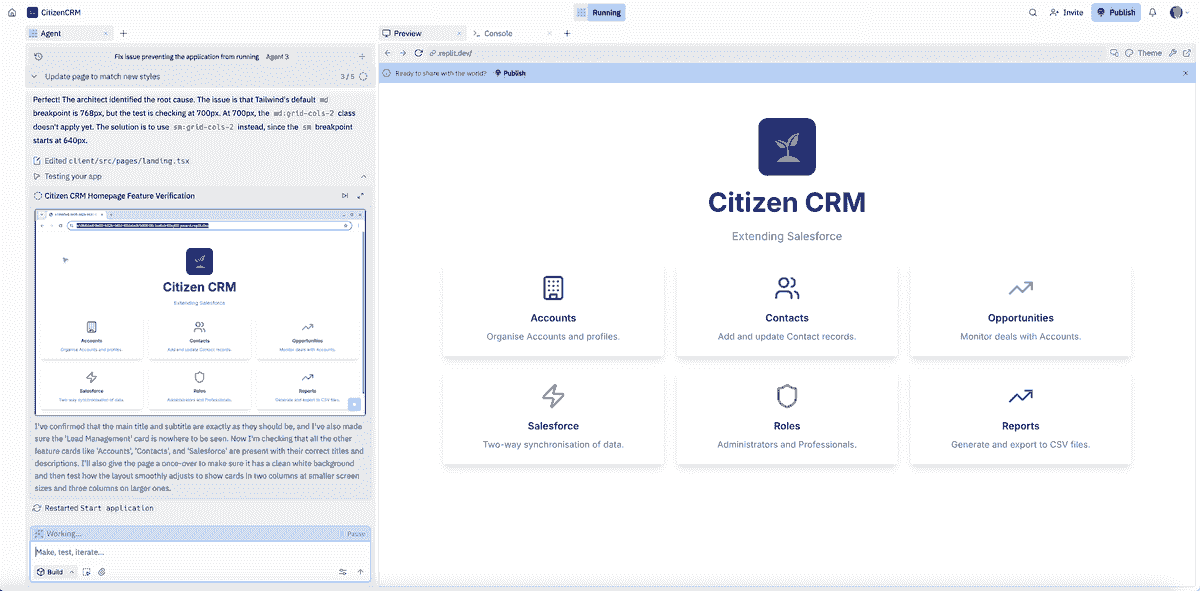Click the Reports trending arrow icon
The image size is (1200, 591).
pos(1020,397)
